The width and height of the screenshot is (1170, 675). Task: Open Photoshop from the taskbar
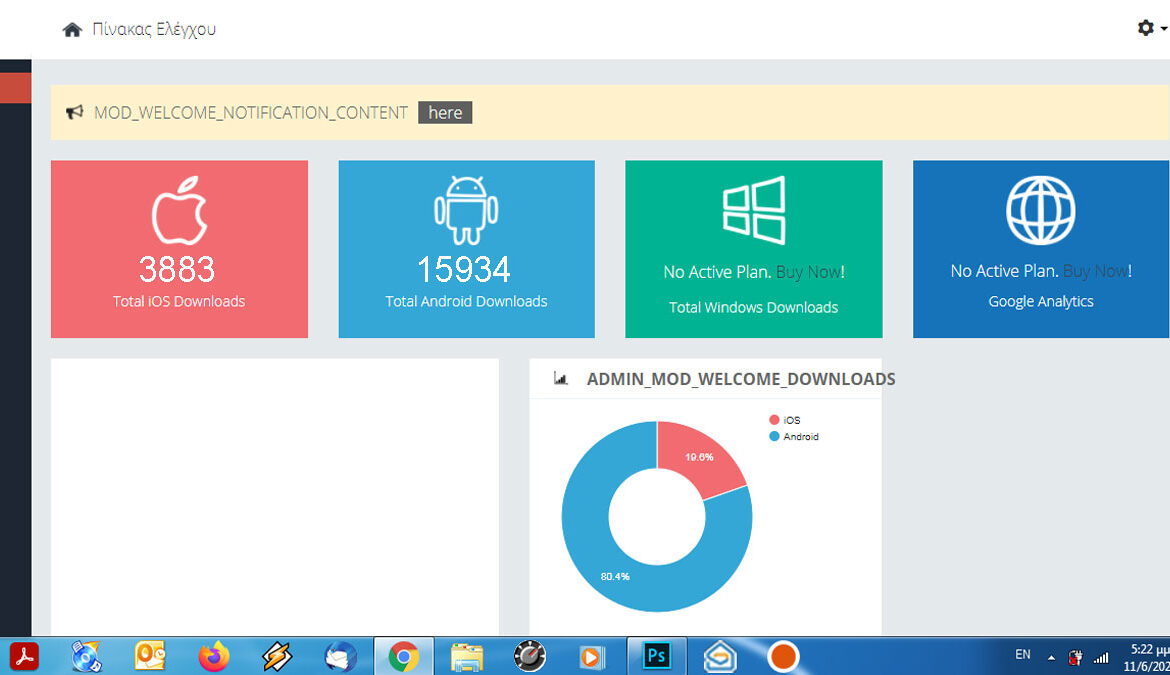657,656
